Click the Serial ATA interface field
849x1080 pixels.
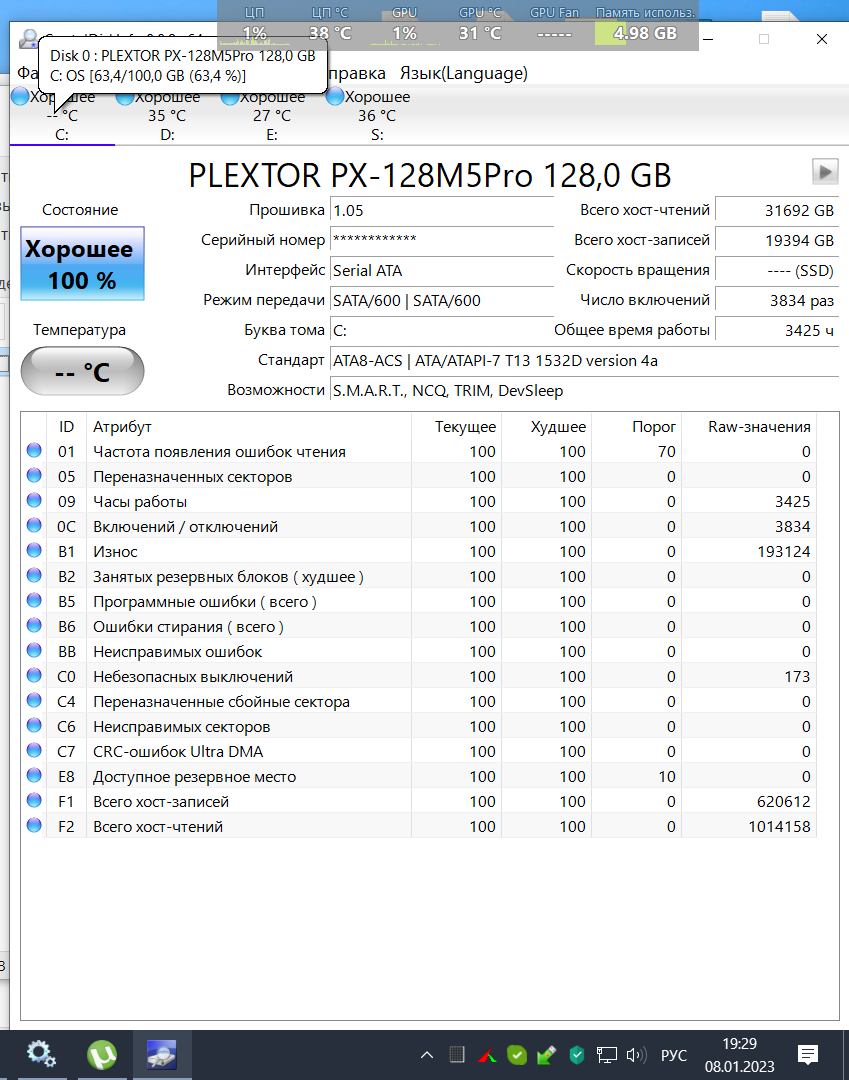click(442, 270)
